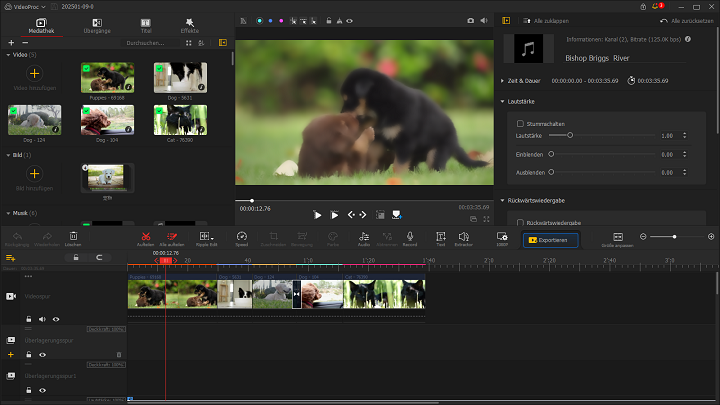Click the Lautstärke volume slider handle

pos(569,134)
